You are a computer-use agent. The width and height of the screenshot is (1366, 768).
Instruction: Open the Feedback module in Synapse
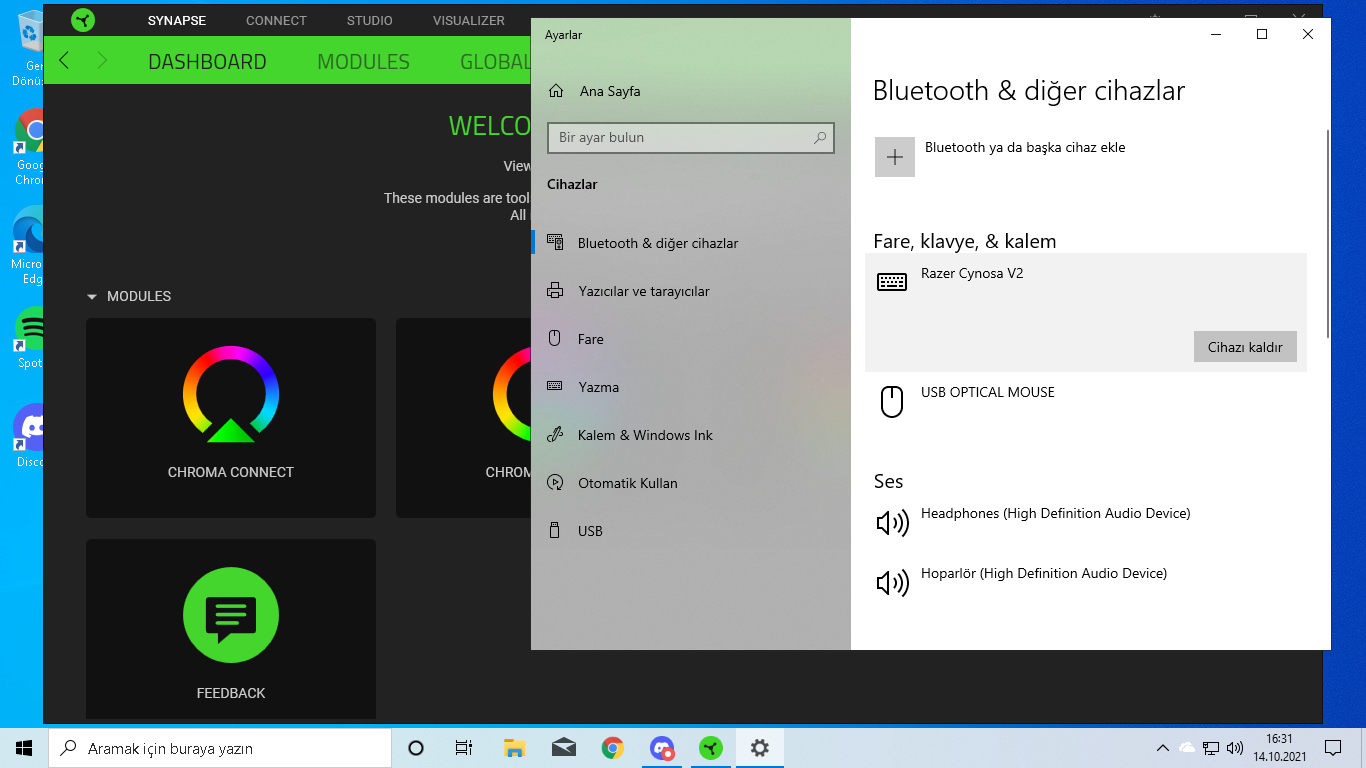click(x=231, y=630)
